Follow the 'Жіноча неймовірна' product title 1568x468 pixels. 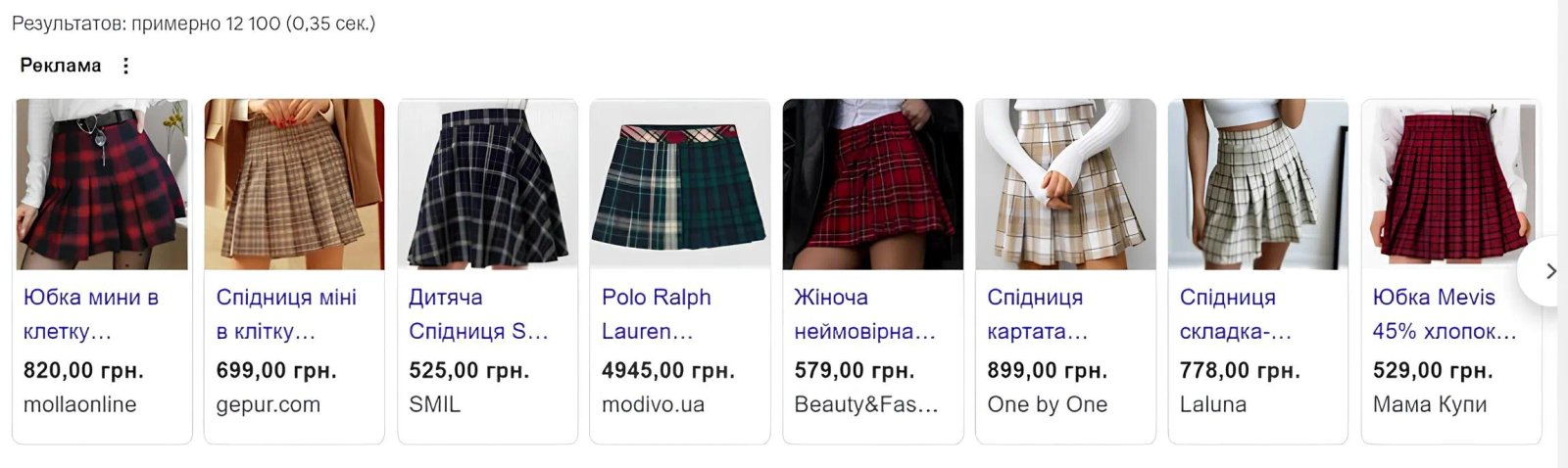pyautogui.click(x=865, y=314)
